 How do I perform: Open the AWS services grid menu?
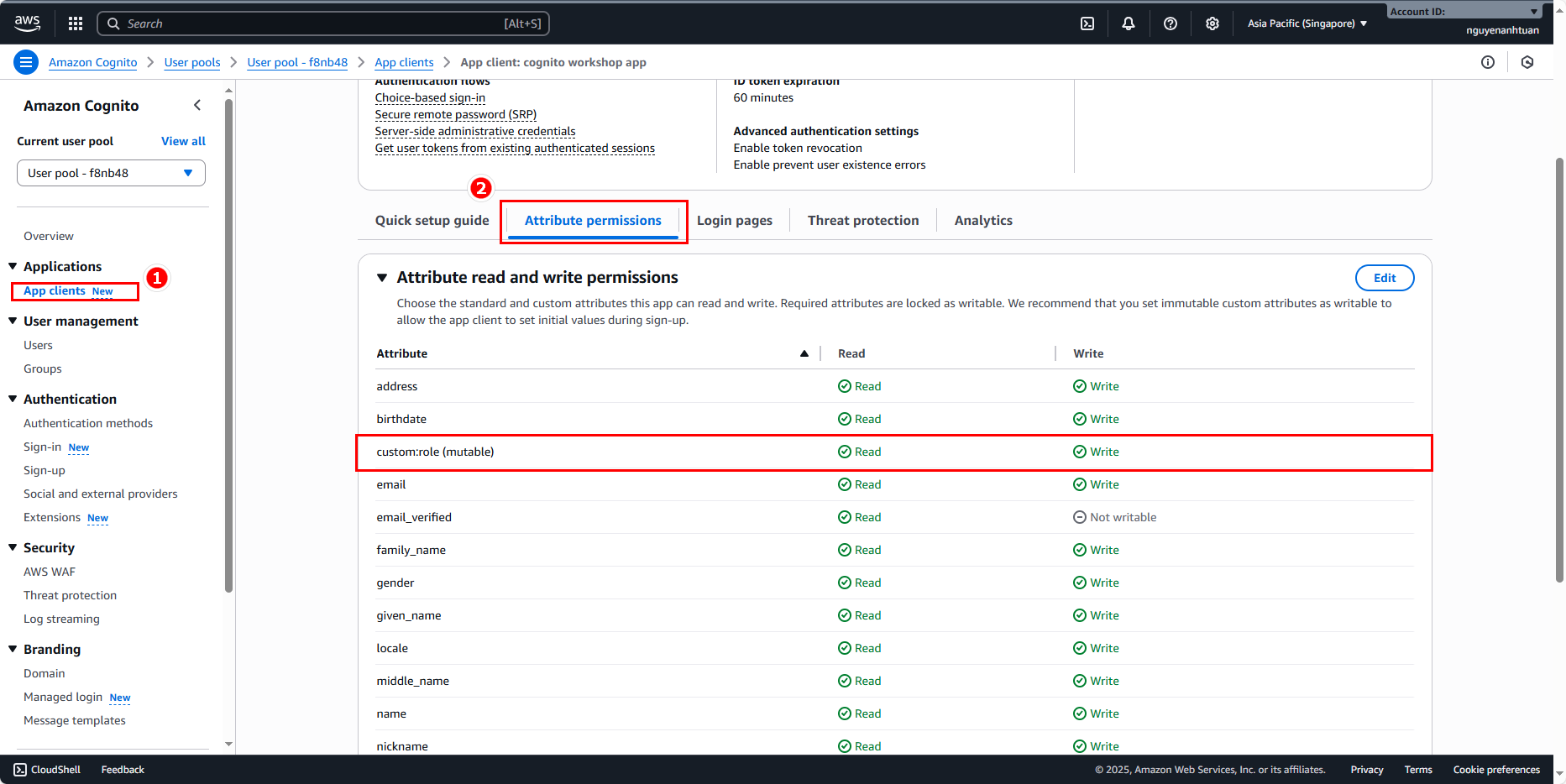(x=76, y=24)
